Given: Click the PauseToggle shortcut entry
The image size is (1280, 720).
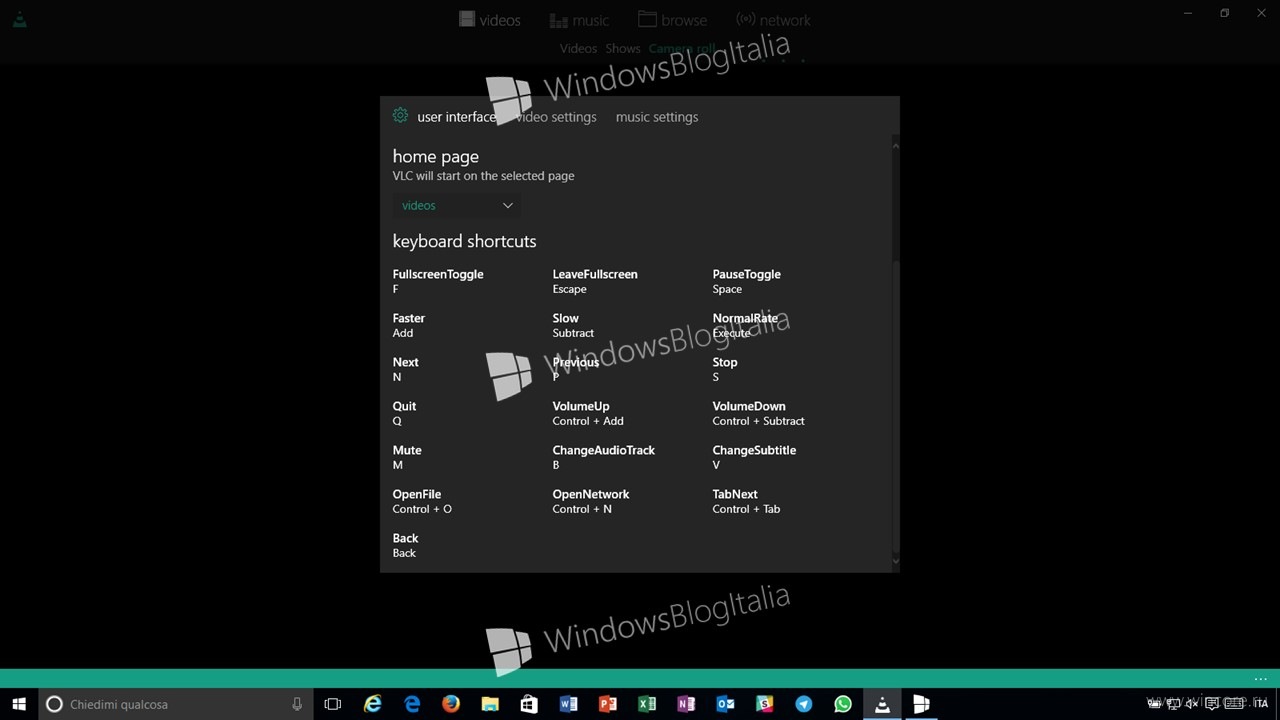Looking at the screenshot, I should click(746, 281).
